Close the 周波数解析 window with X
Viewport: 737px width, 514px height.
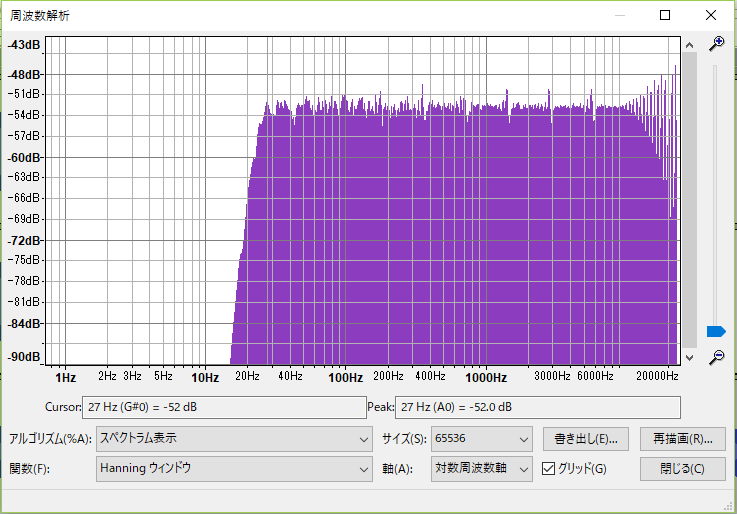click(711, 15)
